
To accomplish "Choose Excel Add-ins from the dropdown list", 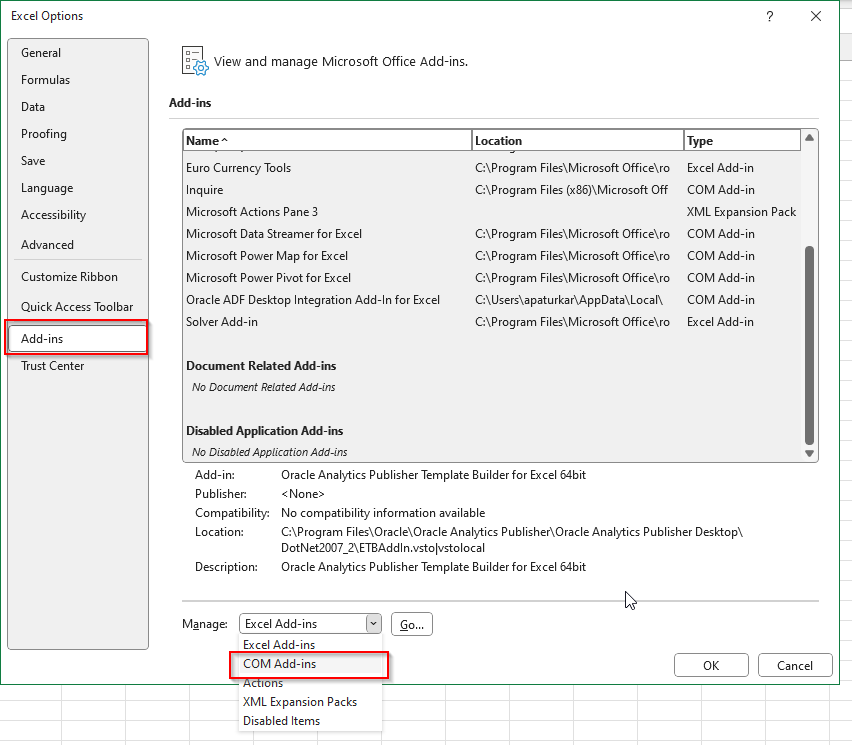I will tap(310, 644).
